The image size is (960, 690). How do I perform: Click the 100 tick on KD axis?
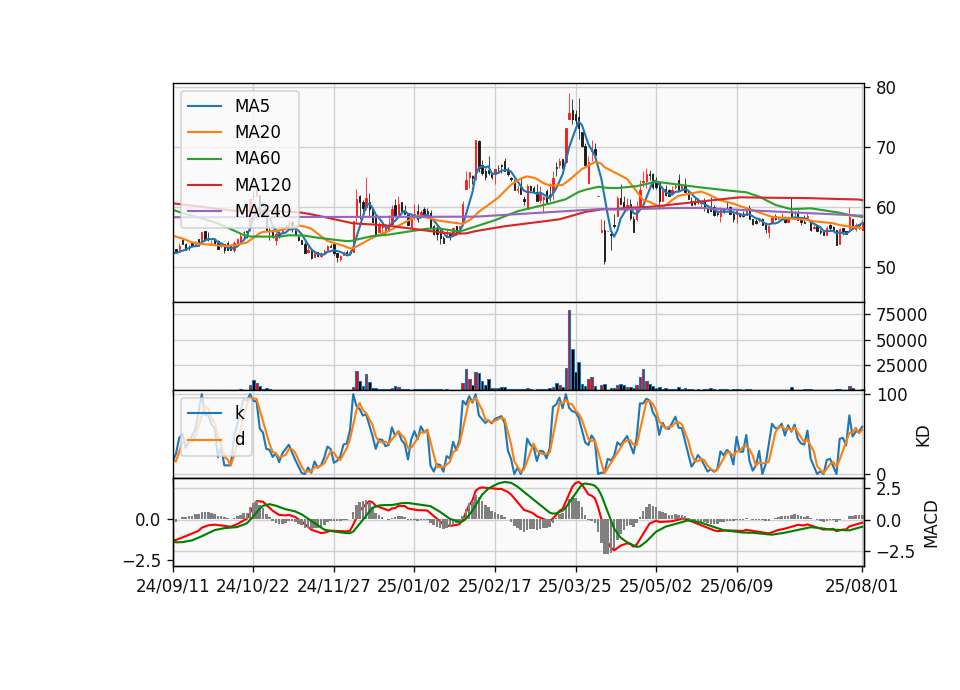coord(891,395)
